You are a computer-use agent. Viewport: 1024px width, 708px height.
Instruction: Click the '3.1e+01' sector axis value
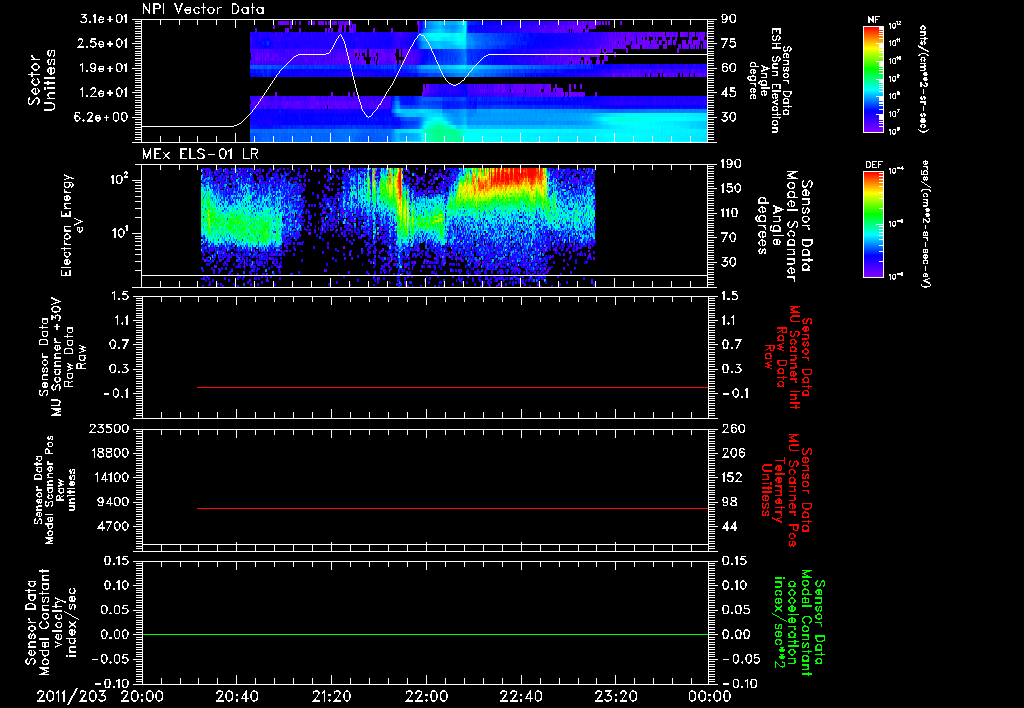pos(104,19)
